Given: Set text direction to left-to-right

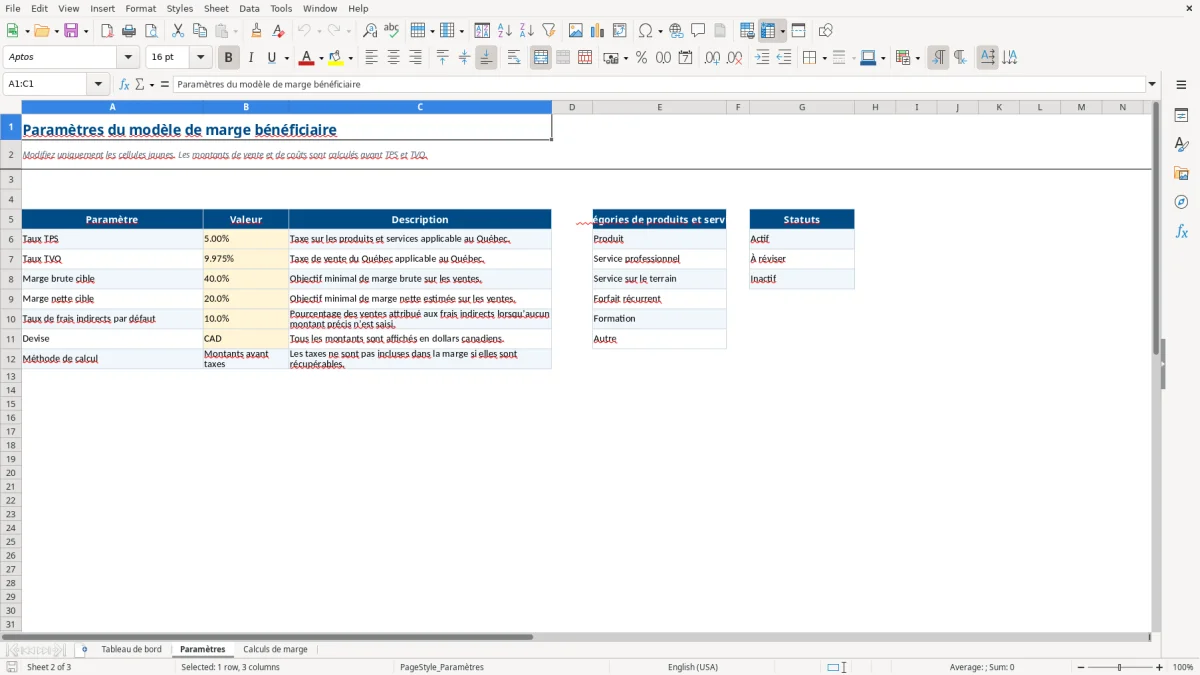Looking at the screenshot, I should click(938, 58).
